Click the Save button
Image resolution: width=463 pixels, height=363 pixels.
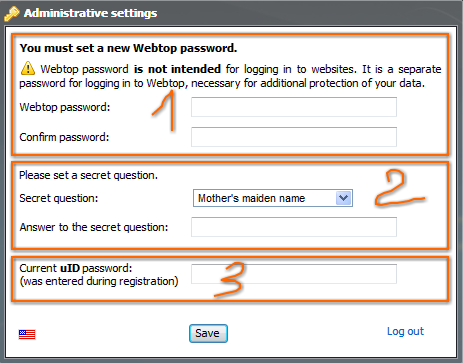click(208, 333)
